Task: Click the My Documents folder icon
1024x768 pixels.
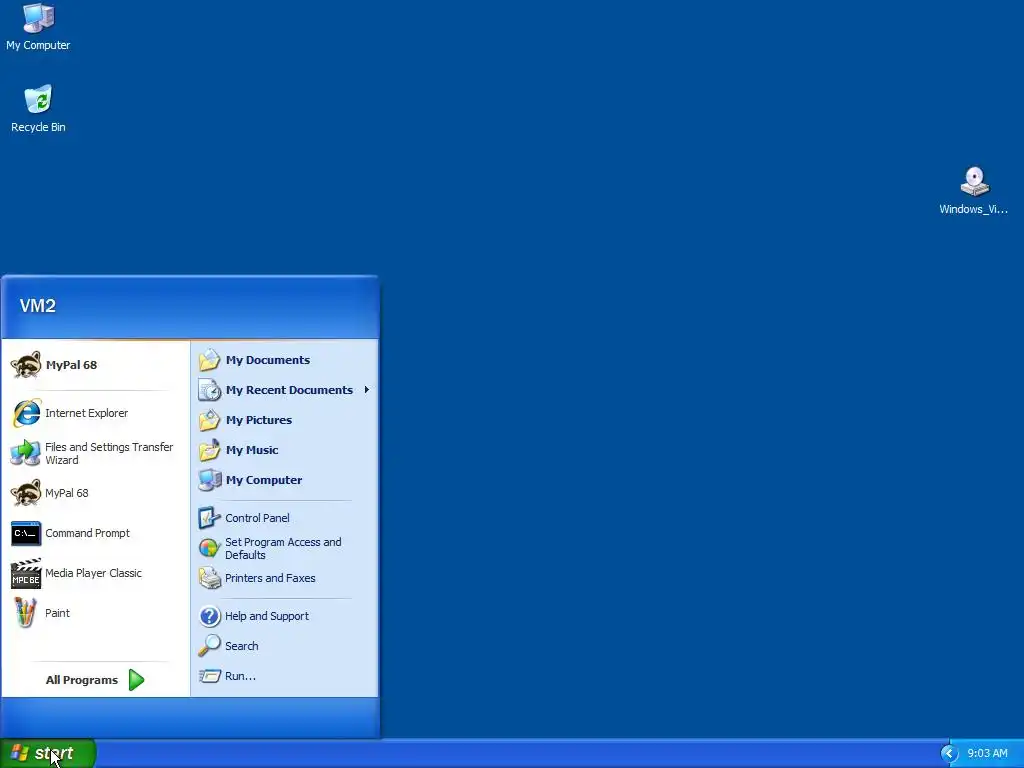Action: (x=210, y=360)
